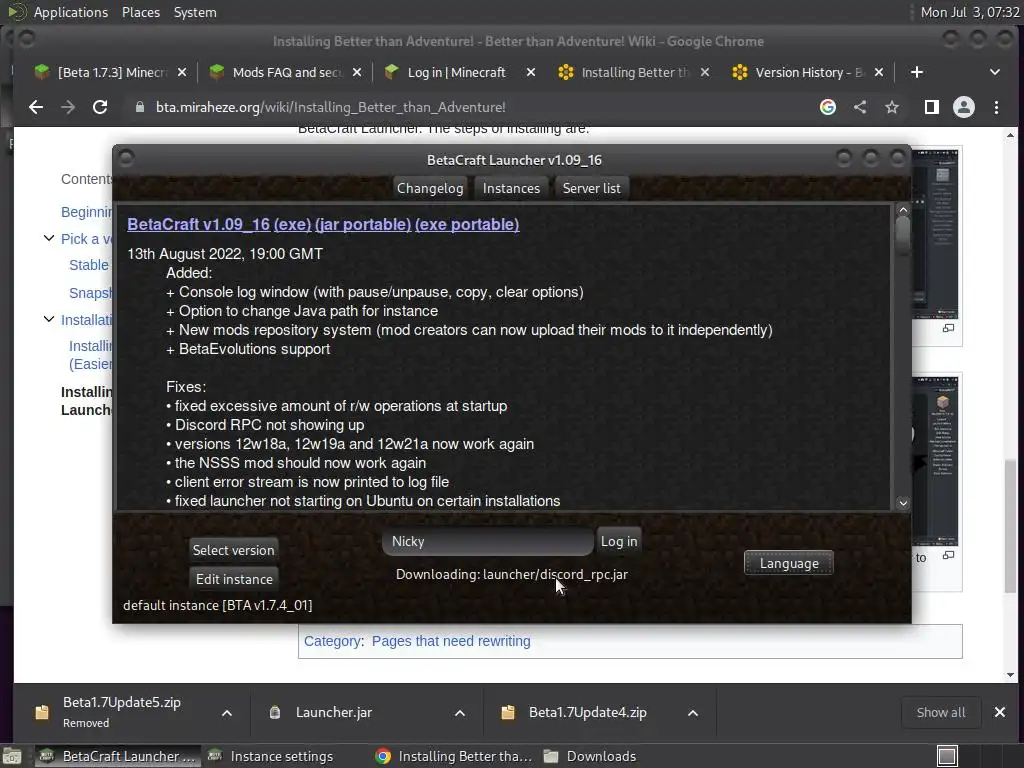Click Chrome address bar URL

[330, 107]
